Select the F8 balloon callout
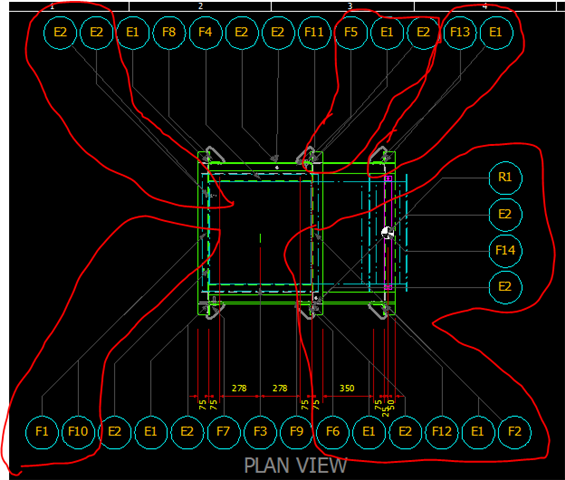 tap(169, 32)
